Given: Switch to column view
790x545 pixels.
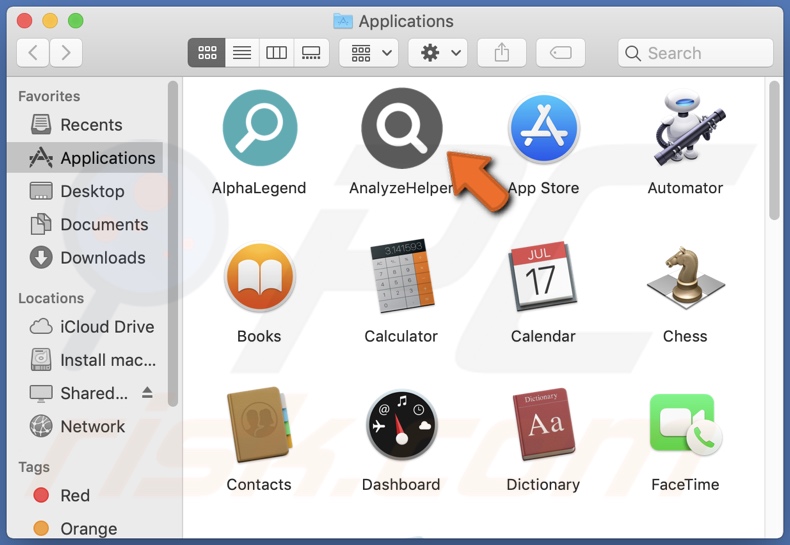Looking at the screenshot, I should click(x=276, y=52).
